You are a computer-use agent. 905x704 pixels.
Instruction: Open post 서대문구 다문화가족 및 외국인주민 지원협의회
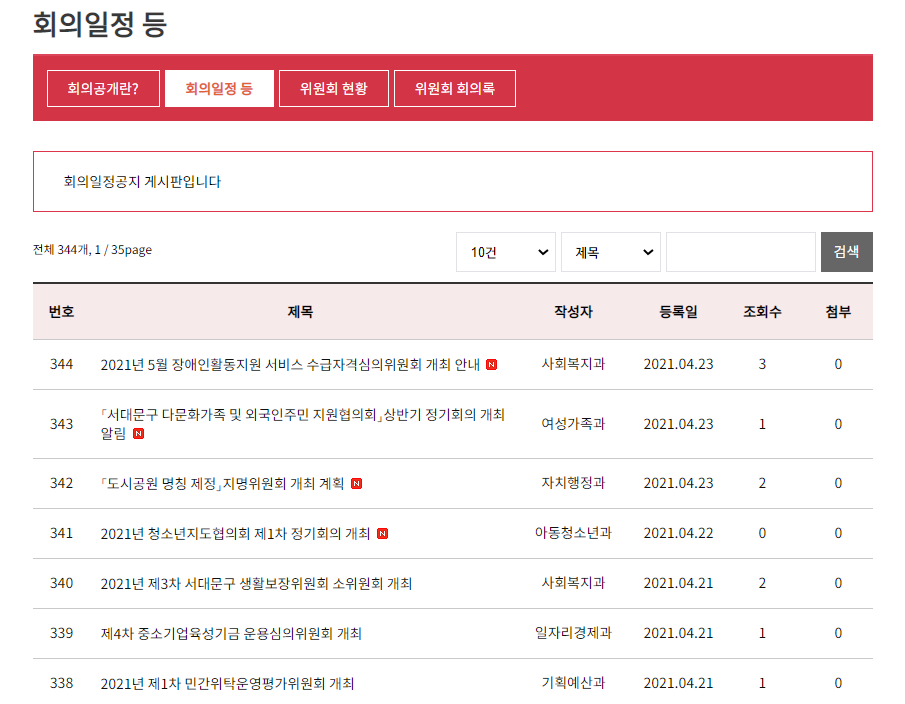(x=302, y=424)
